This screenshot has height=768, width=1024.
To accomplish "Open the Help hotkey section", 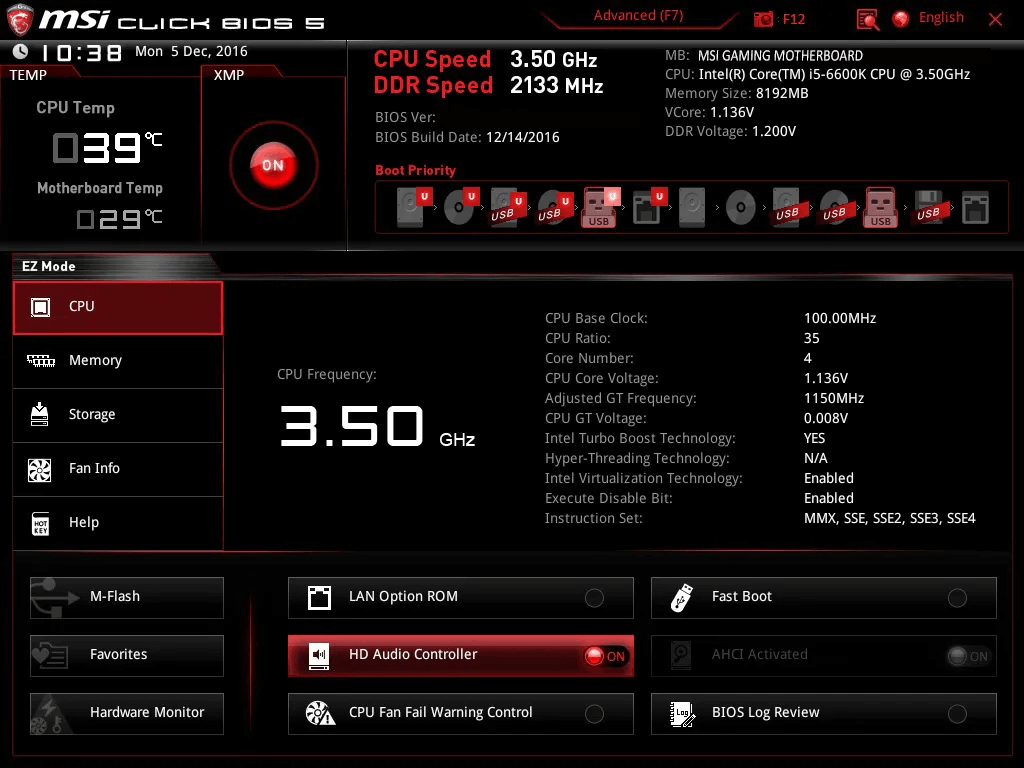I will pyautogui.click(x=84, y=523).
